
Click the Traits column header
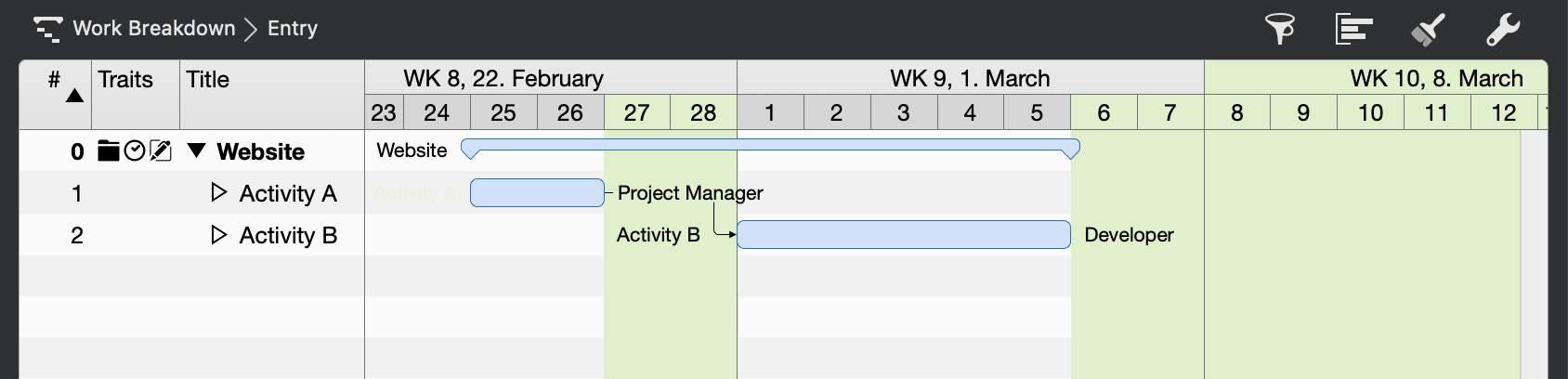pos(125,80)
